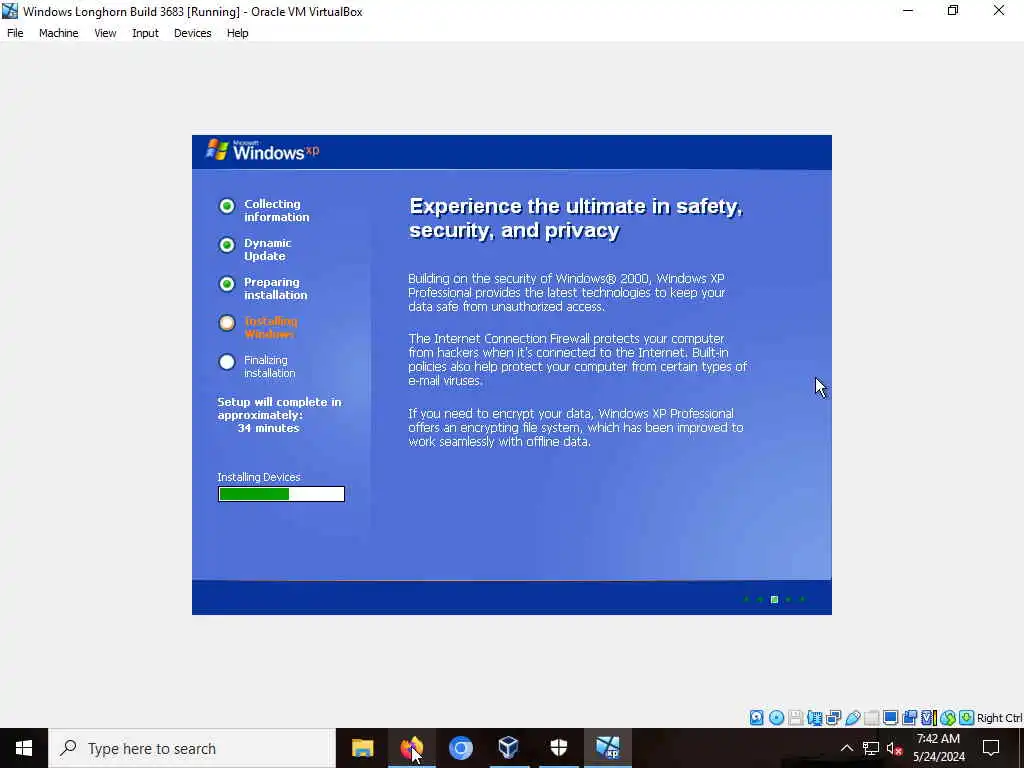This screenshot has width=1024, height=768.
Task: Click the orange 'Installing Windows' step label
Action: (270, 328)
